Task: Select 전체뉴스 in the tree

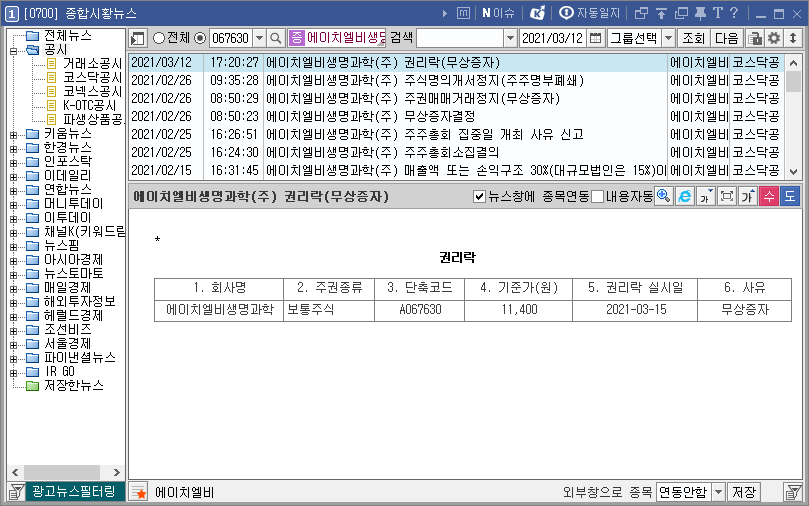Action: (x=68, y=36)
